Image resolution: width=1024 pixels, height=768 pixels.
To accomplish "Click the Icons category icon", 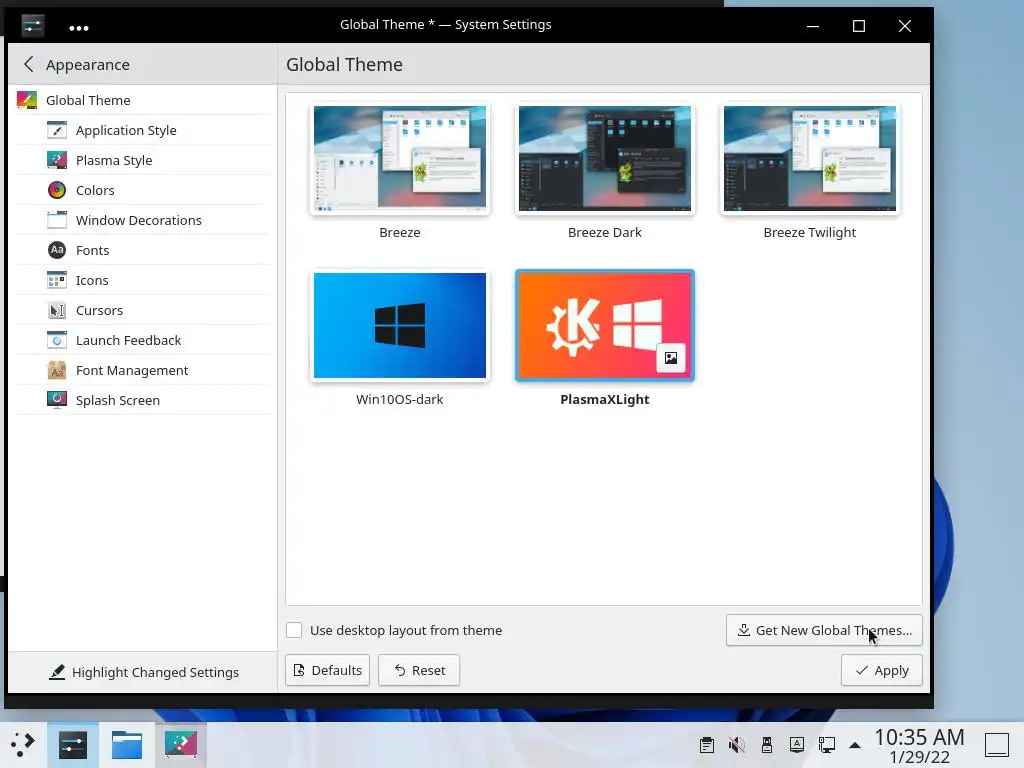I will 57,280.
